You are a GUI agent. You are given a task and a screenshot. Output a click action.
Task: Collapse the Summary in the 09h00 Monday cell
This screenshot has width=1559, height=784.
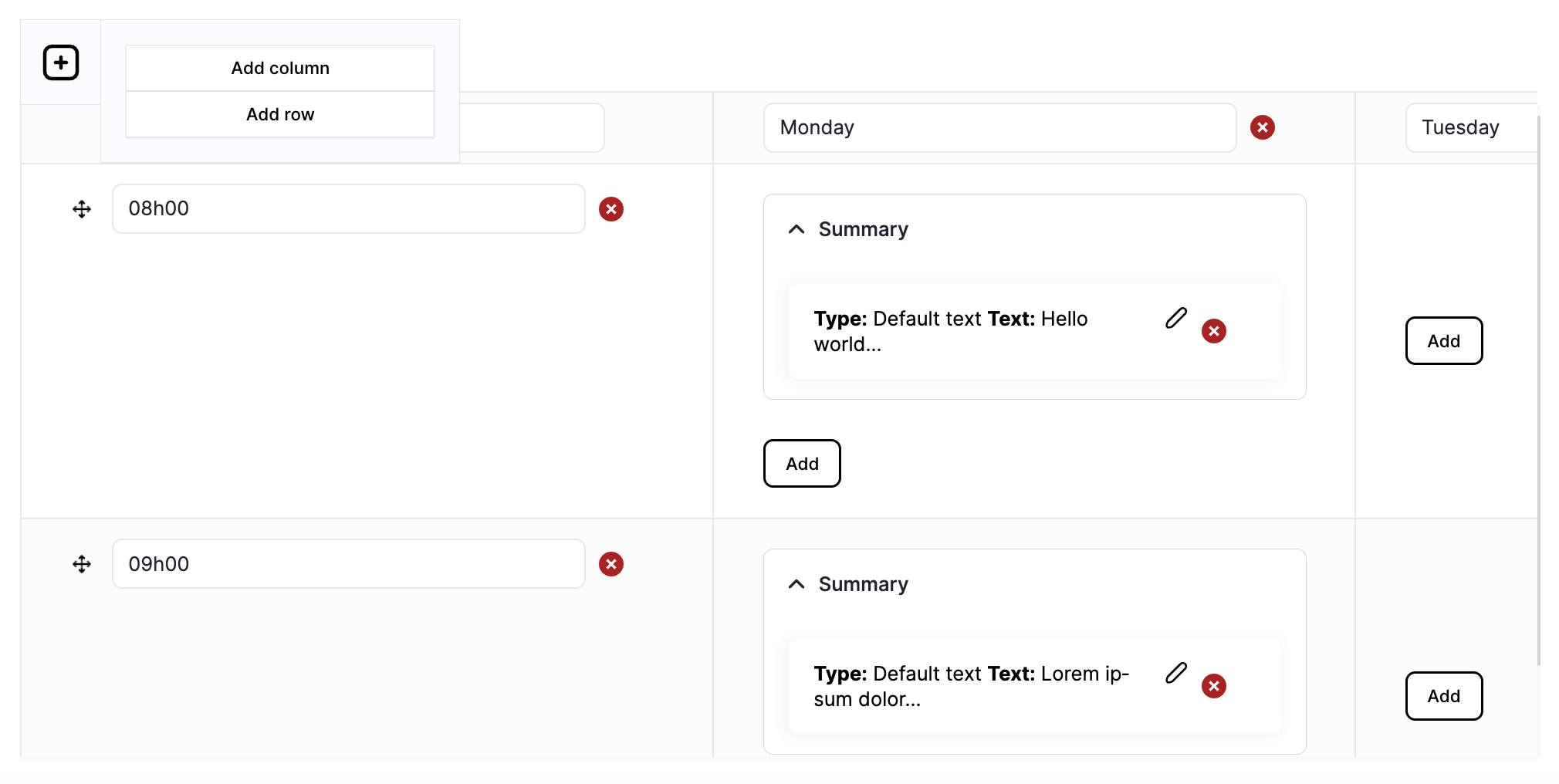point(796,584)
